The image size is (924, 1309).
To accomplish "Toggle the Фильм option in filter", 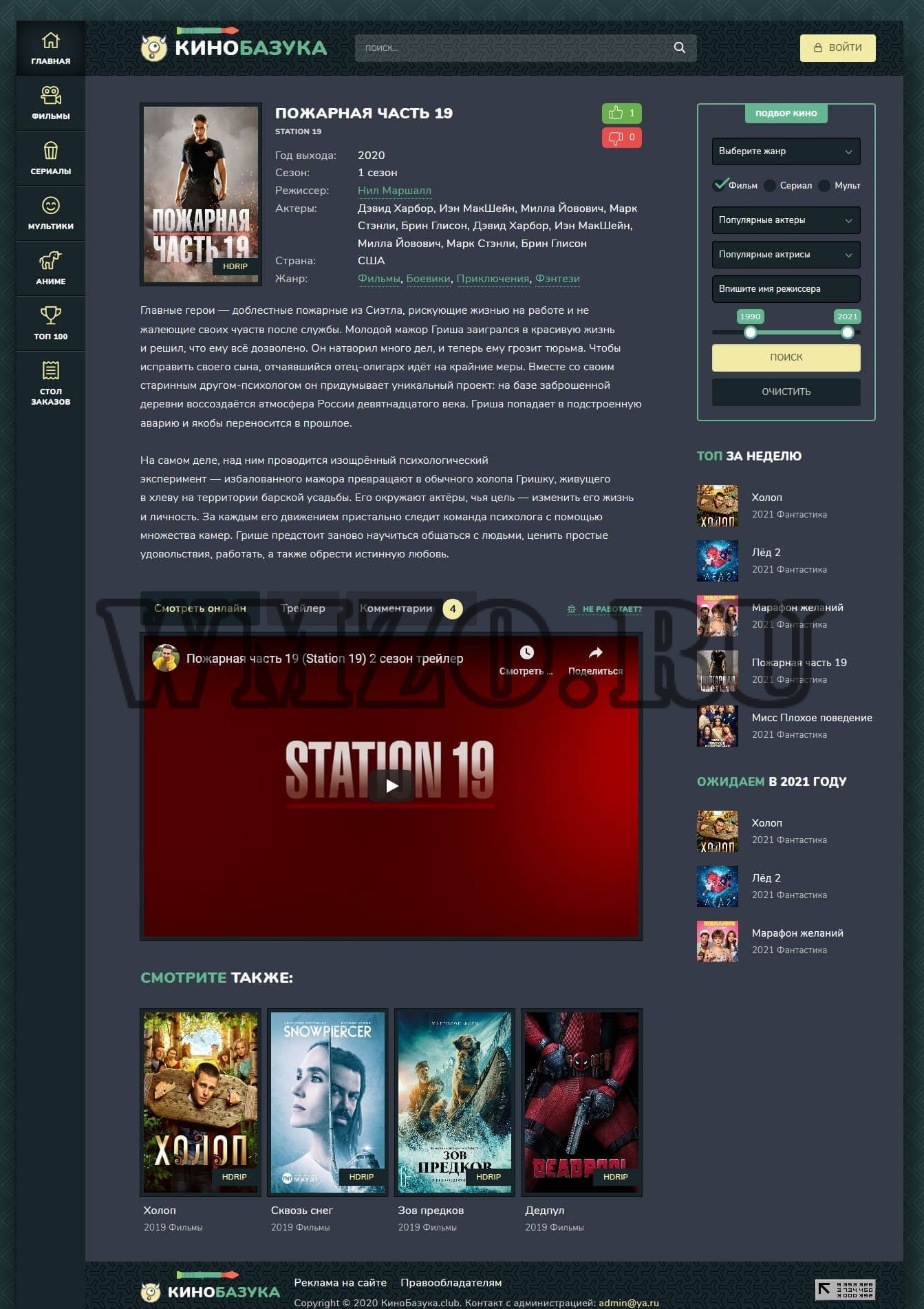I will coord(735,185).
